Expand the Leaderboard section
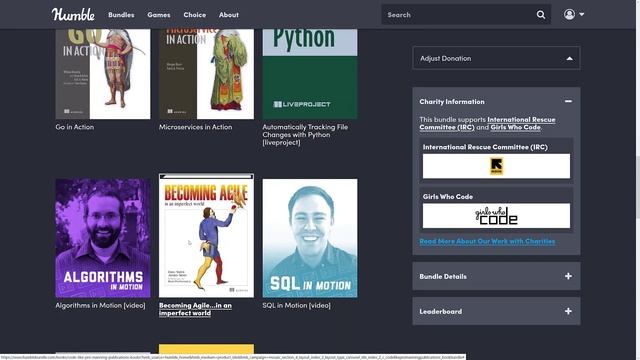This screenshot has height=360, width=640. pos(496,311)
